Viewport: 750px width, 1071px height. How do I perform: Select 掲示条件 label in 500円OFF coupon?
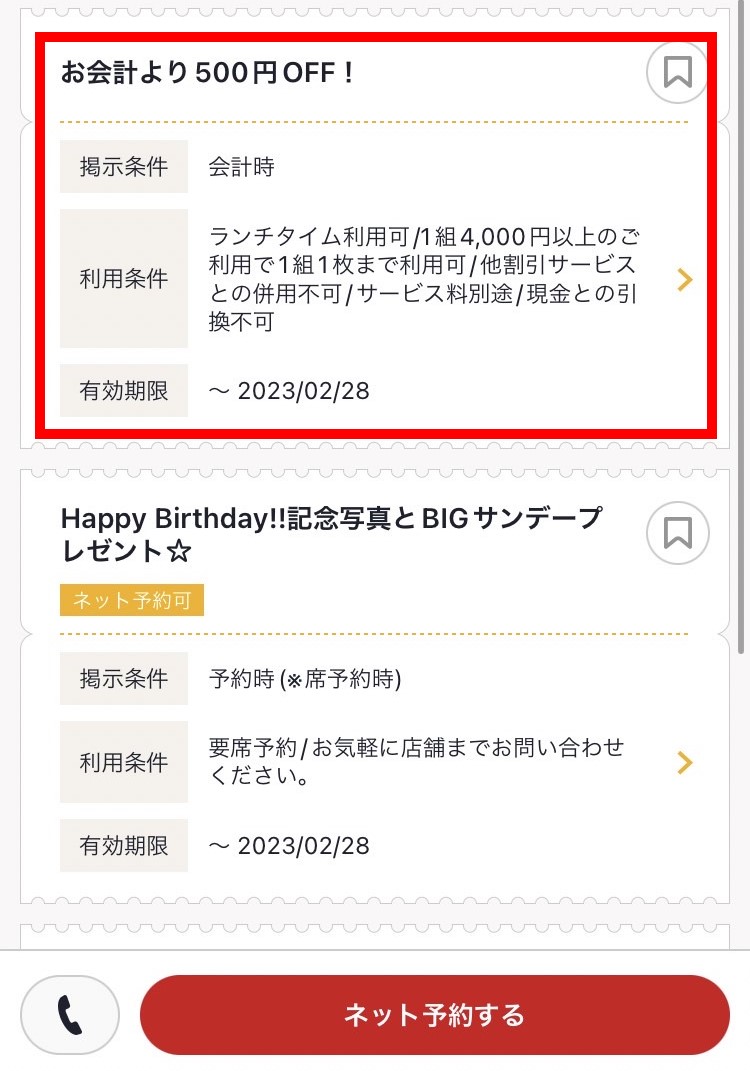coord(124,167)
